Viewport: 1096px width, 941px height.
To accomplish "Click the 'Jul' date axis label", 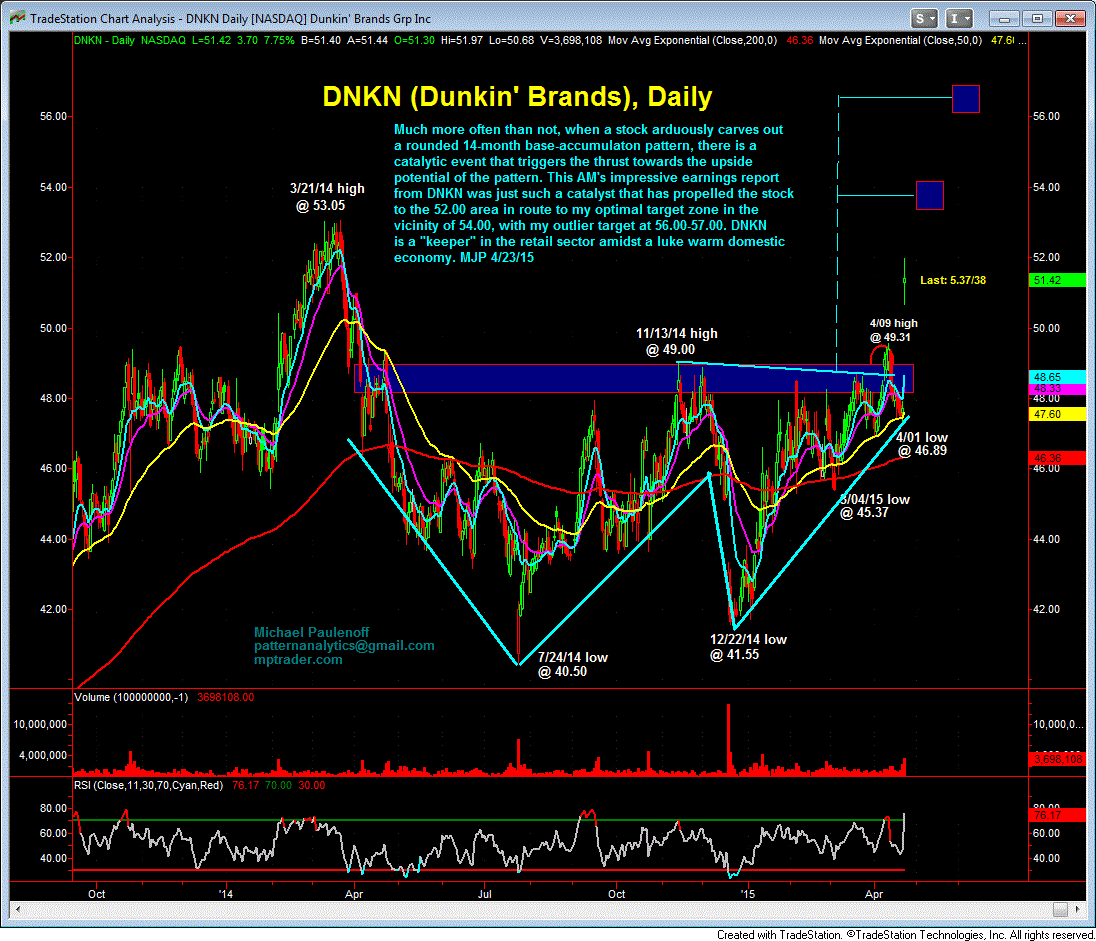I will [x=484, y=894].
